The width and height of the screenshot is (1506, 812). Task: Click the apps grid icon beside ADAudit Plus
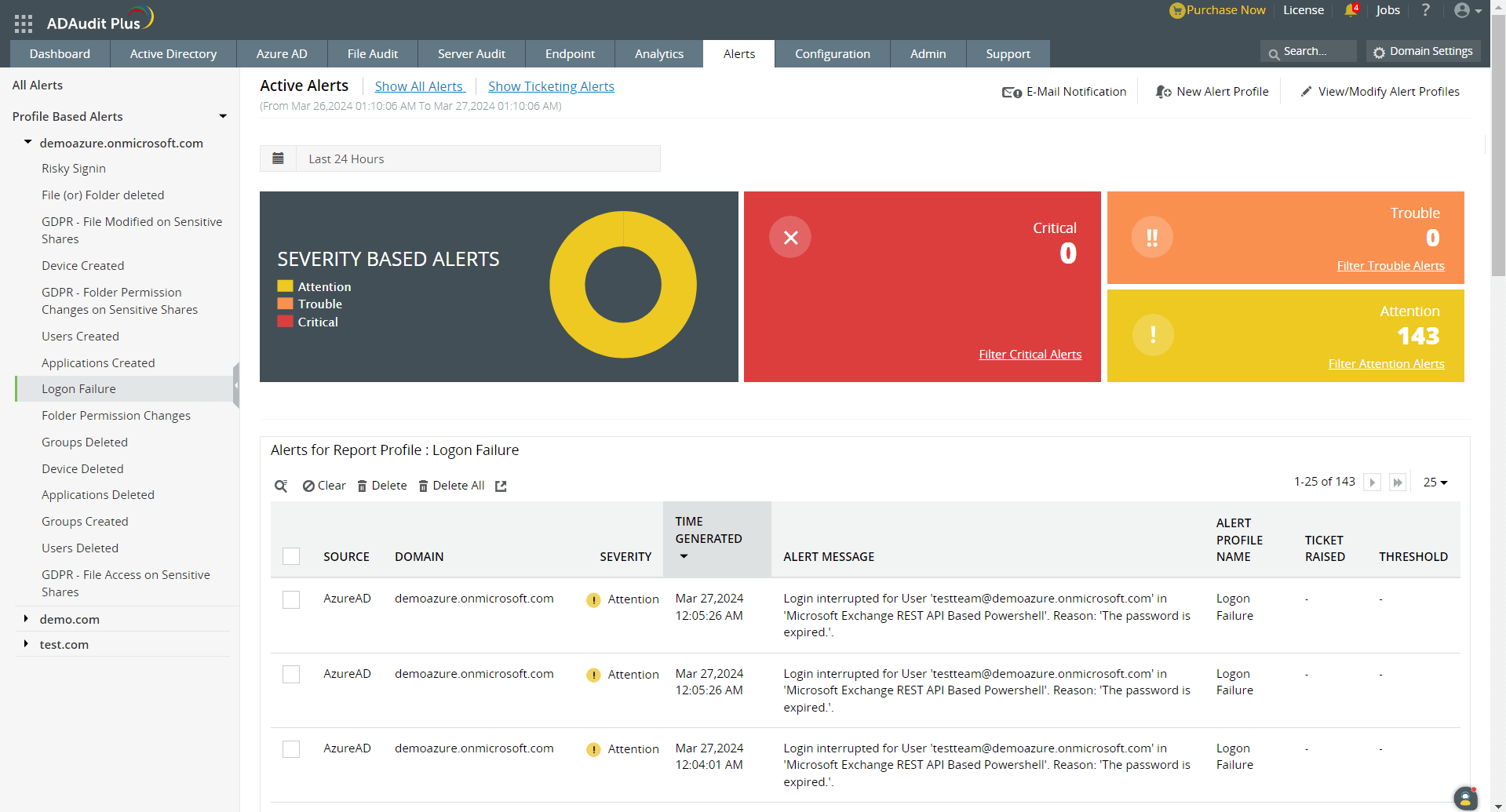24,24
